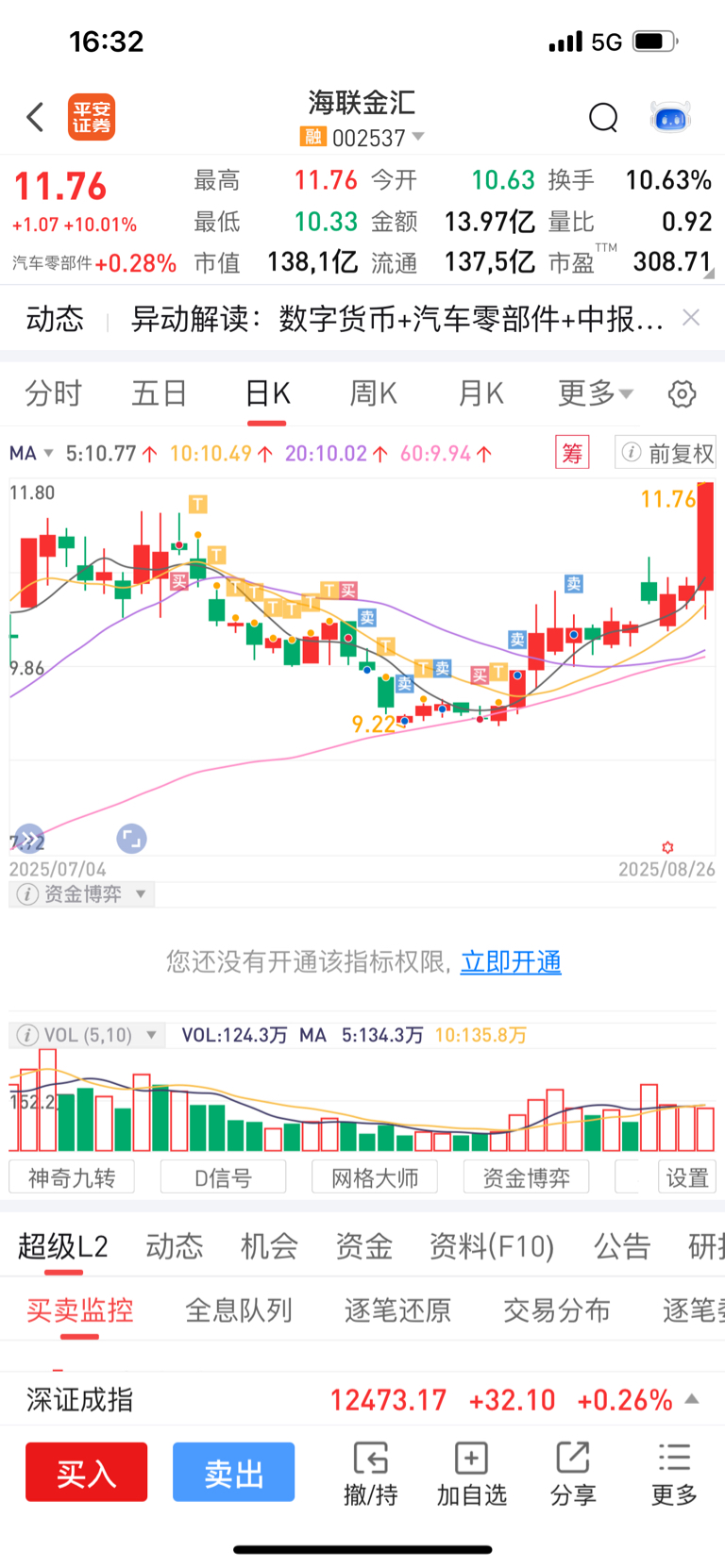
Task: Switch to 五日 chart tab
Action: tap(160, 393)
